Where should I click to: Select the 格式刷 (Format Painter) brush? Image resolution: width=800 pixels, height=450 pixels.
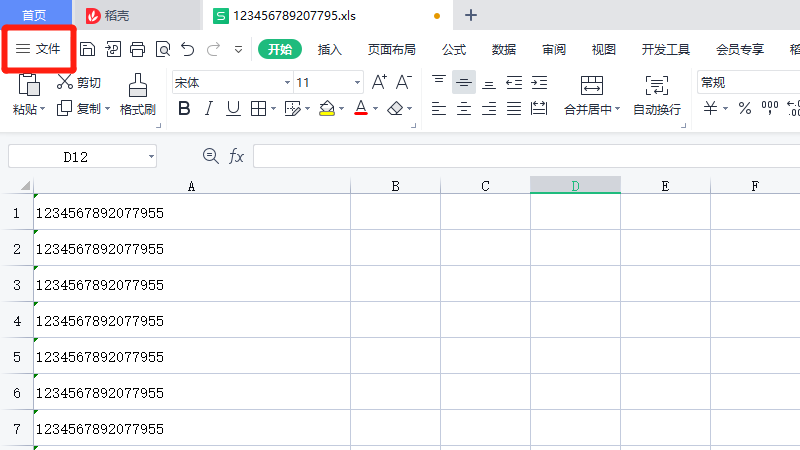click(138, 95)
